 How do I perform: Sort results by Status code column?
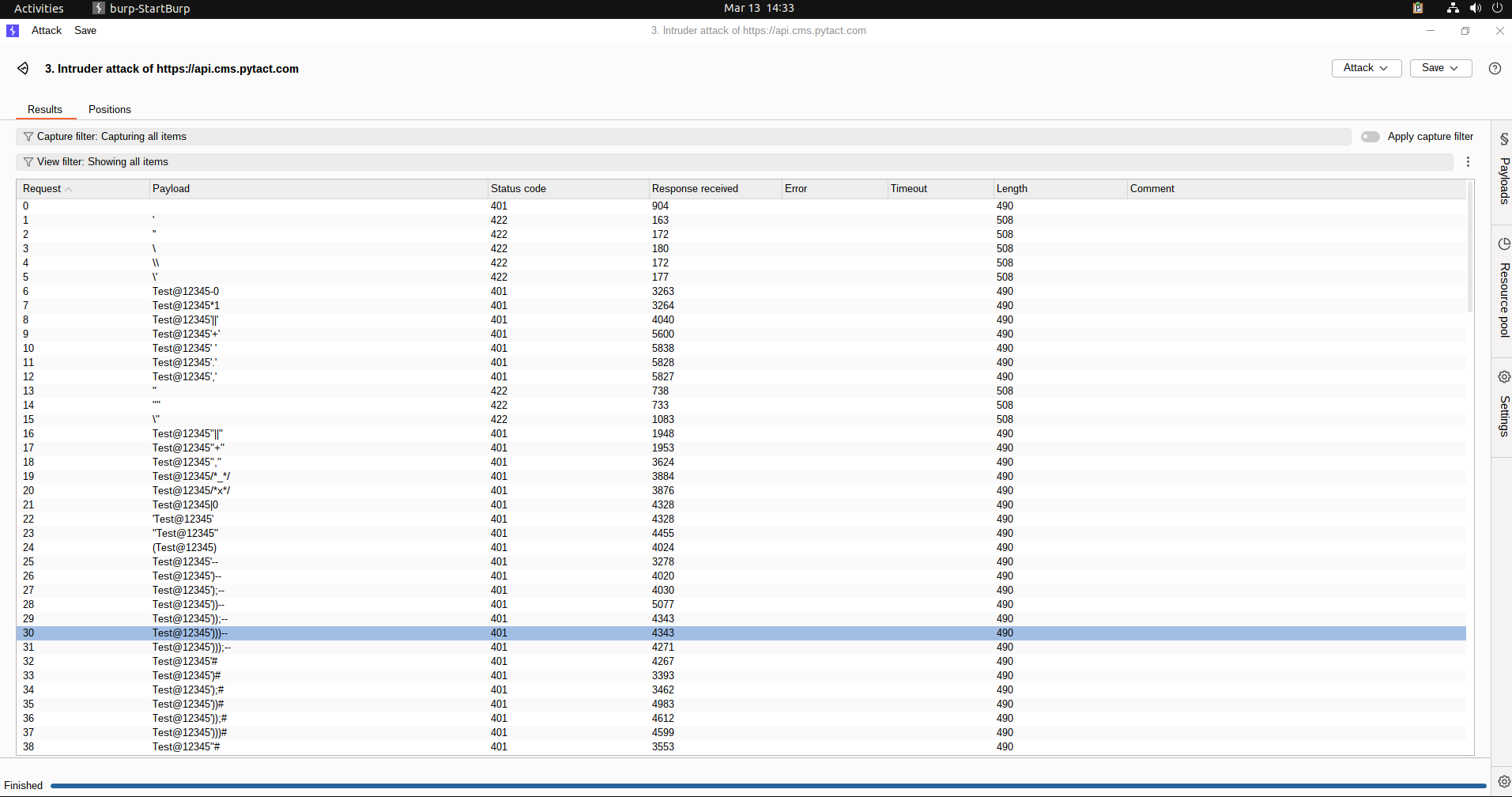(518, 189)
